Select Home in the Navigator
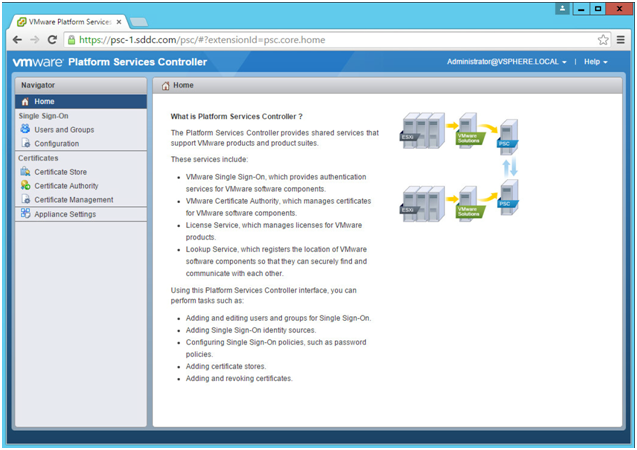Viewport: 637px width, 450px height. [x=81, y=102]
